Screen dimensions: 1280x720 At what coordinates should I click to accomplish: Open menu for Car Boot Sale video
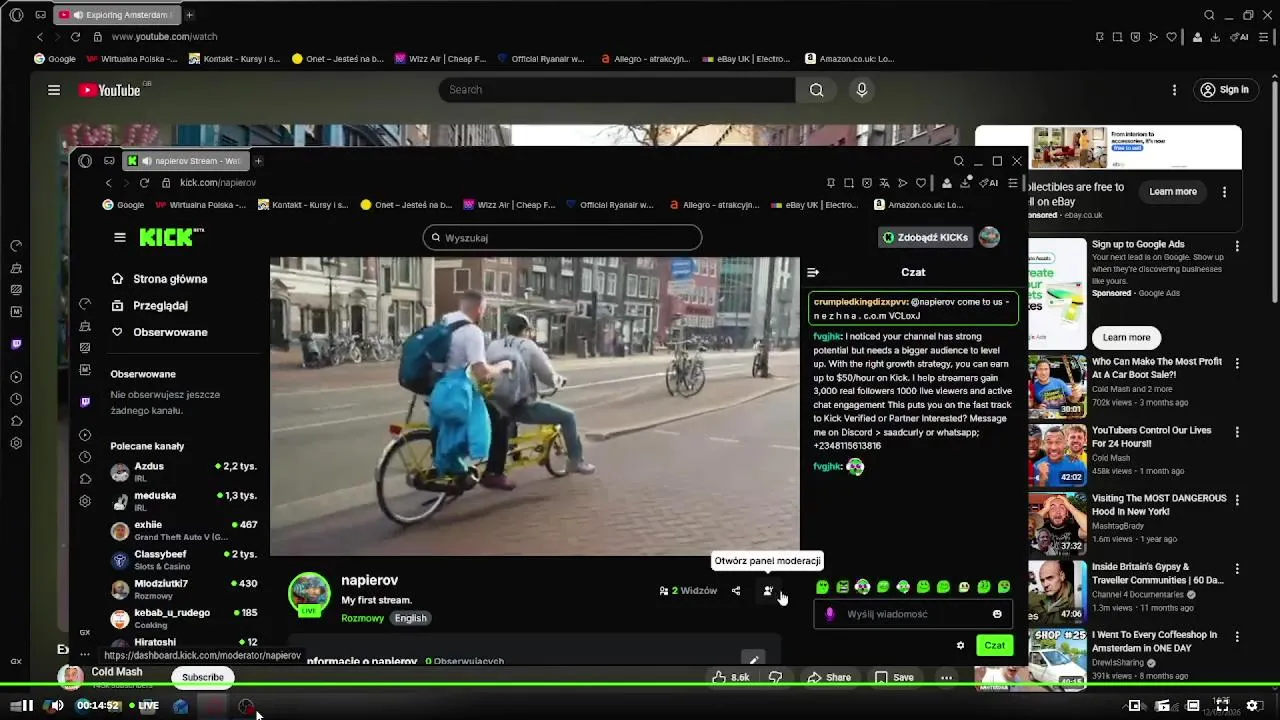(1237, 364)
